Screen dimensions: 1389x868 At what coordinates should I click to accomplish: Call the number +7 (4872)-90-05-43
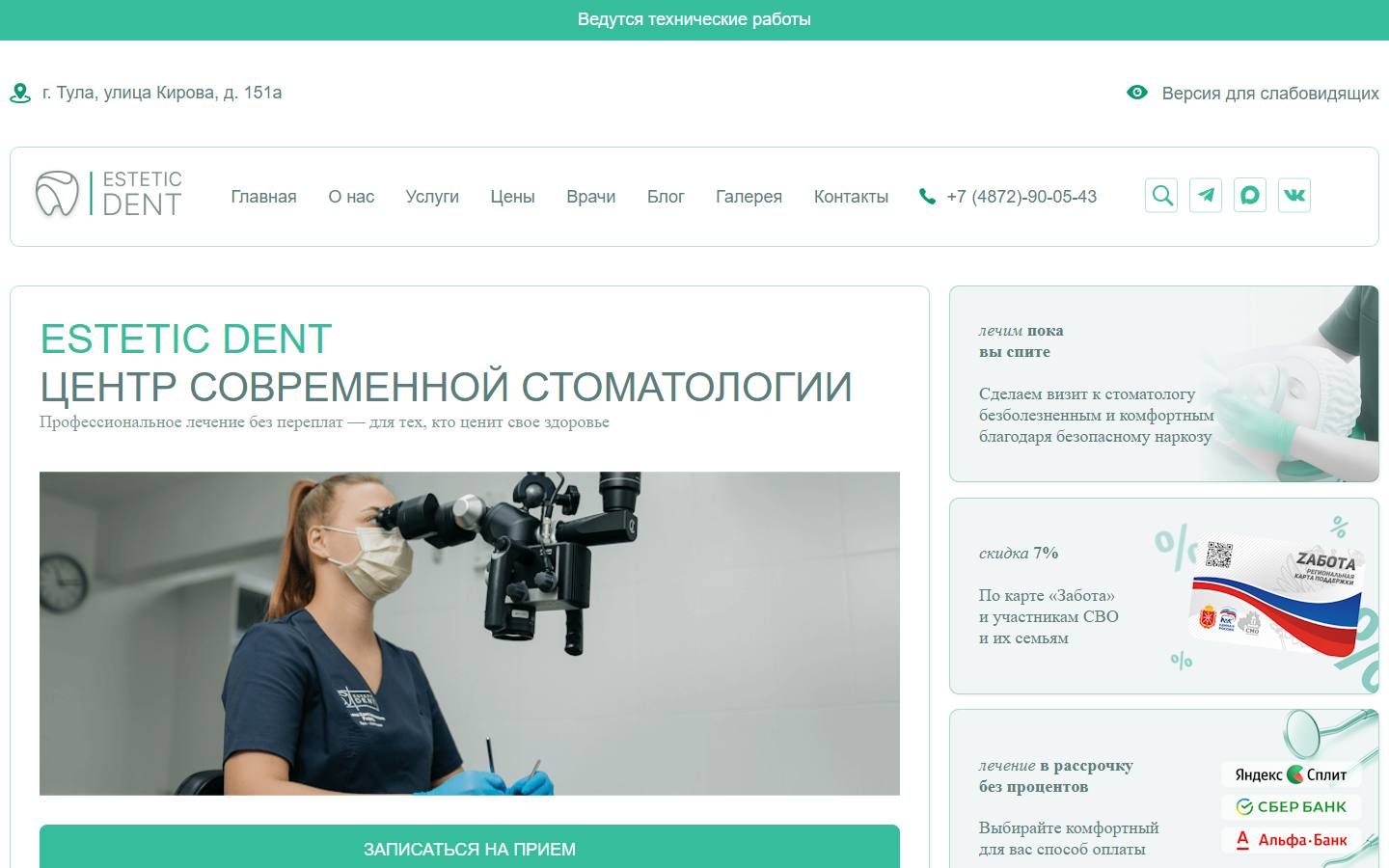pyautogui.click(x=1021, y=197)
